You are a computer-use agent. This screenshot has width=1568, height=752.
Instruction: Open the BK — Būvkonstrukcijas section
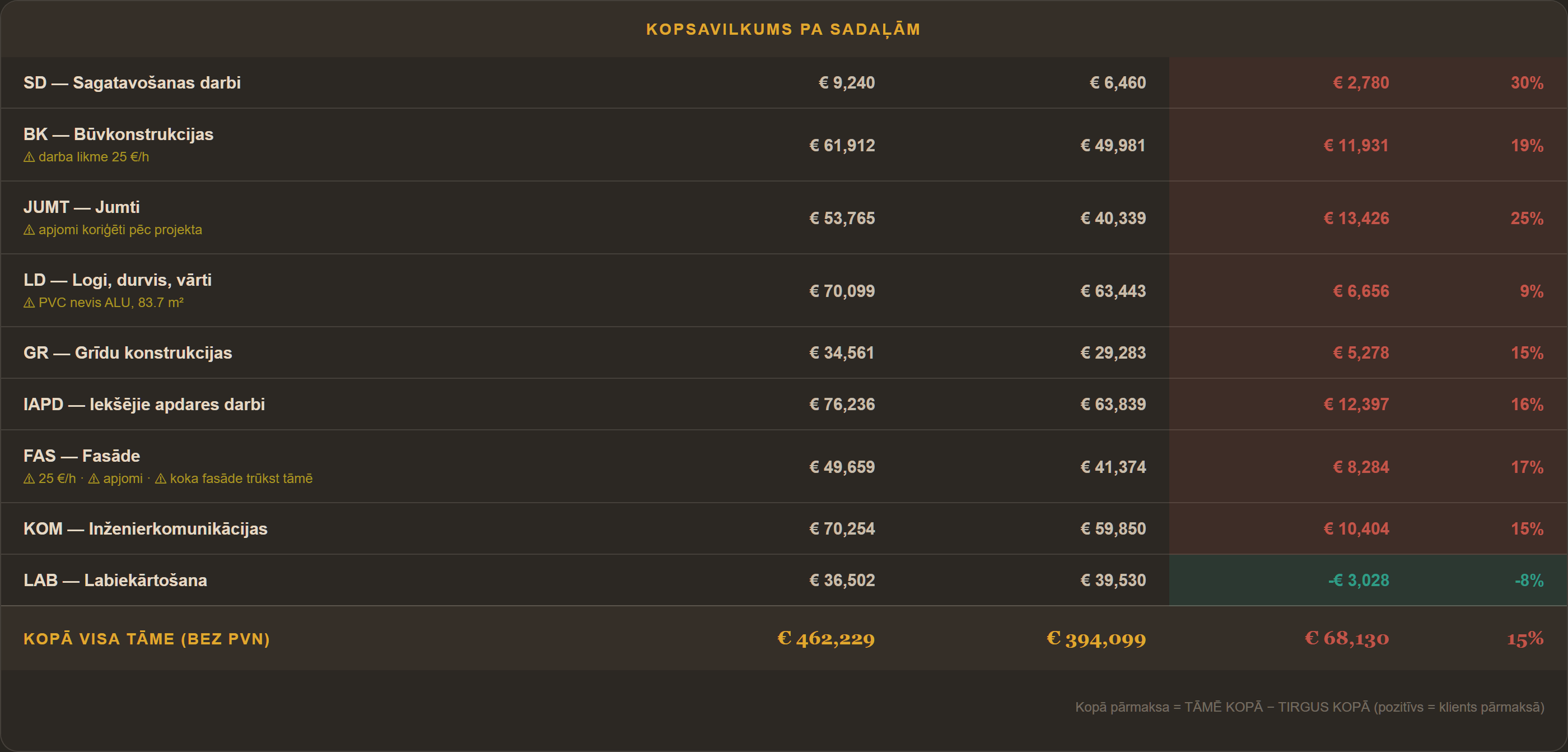click(119, 134)
